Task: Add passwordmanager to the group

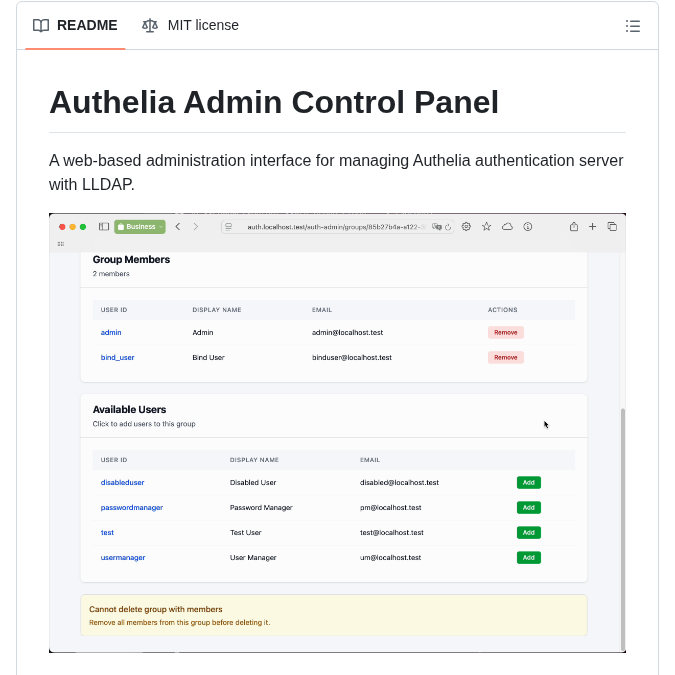Action: (529, 508)
